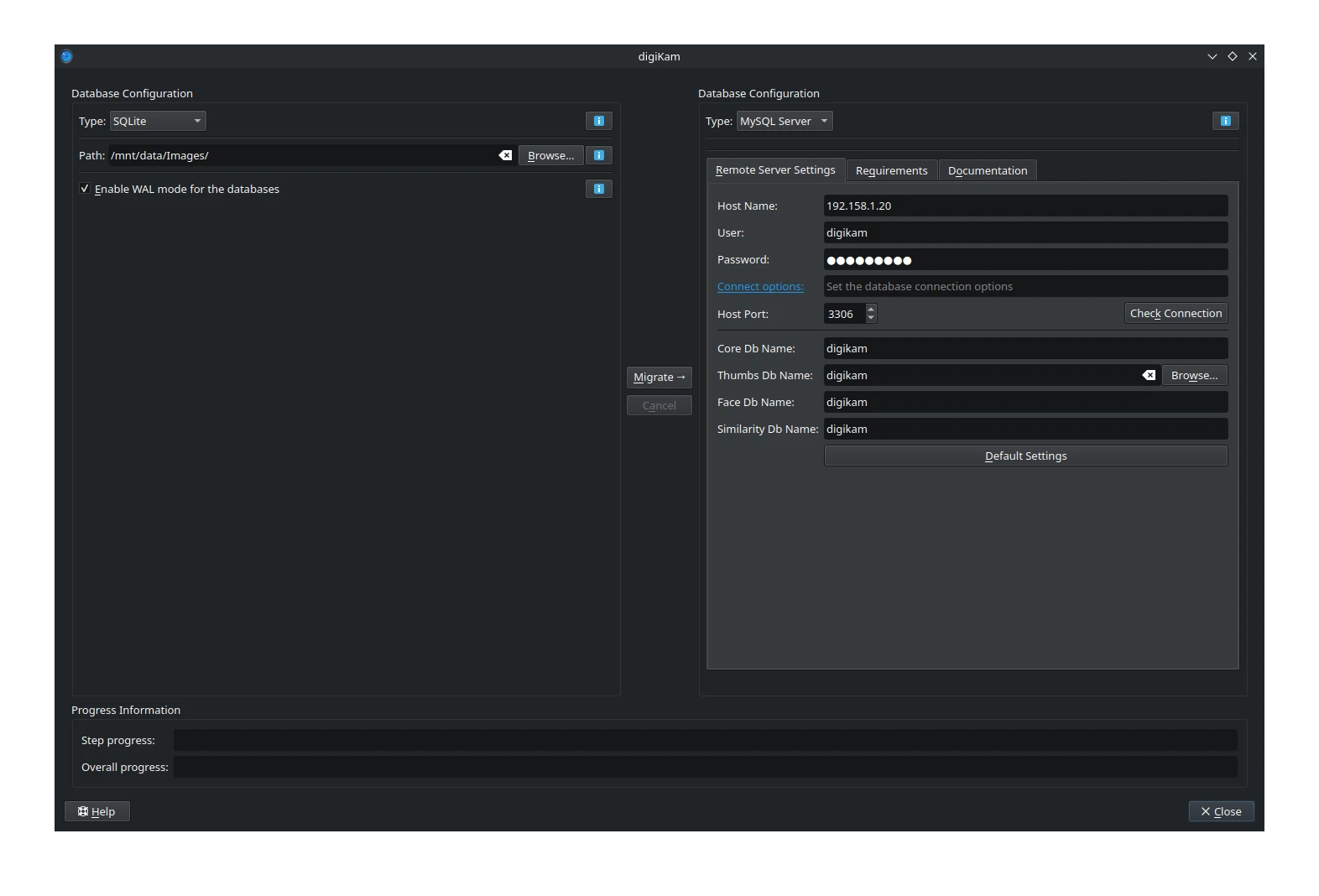Click the Migrate button
Viewport: 1319px width, 896px height.
pyautogui.click(x=659, y=377)
